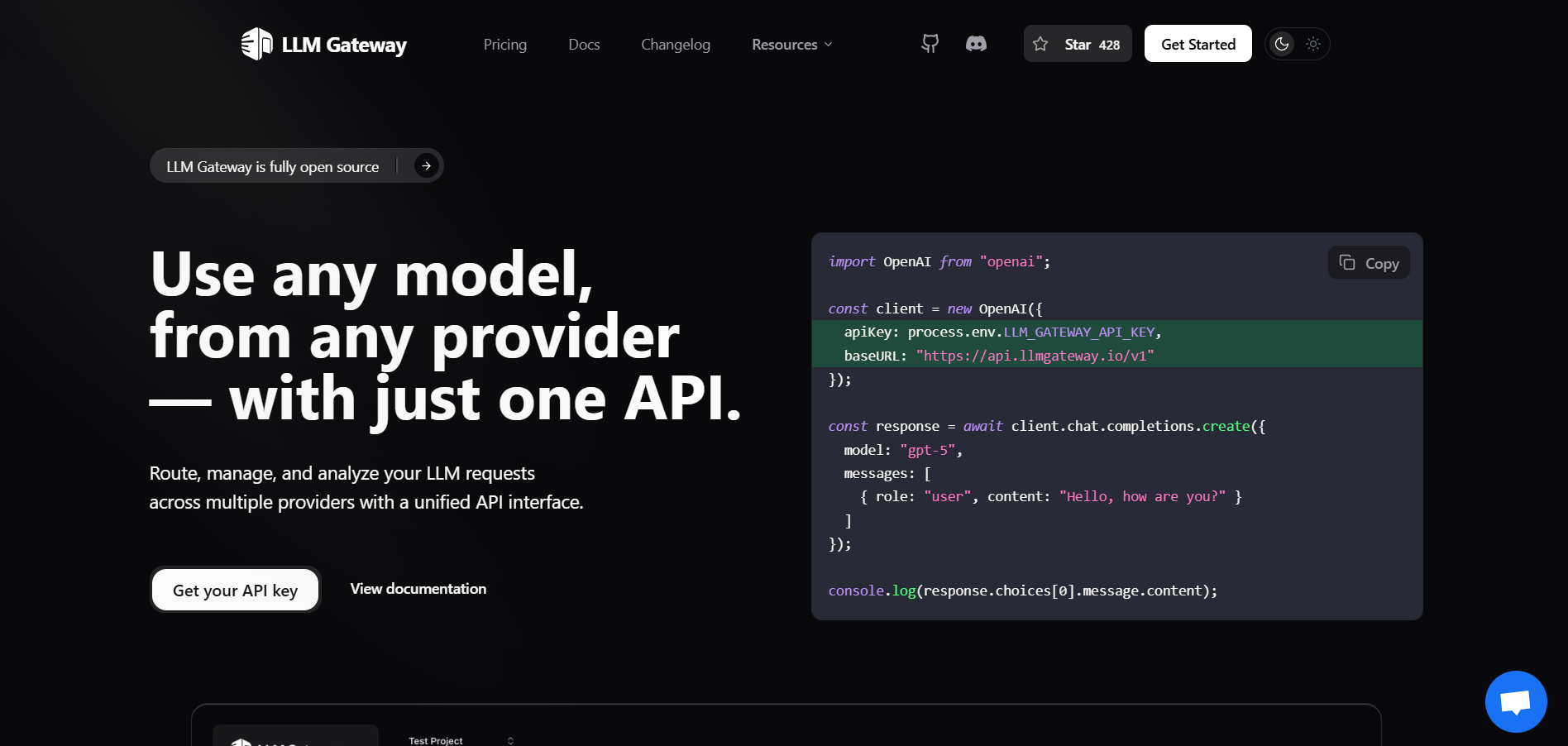Switch to light mode sun icon
Viewport: 1568px width, 746px height.
pos(1313,44)
